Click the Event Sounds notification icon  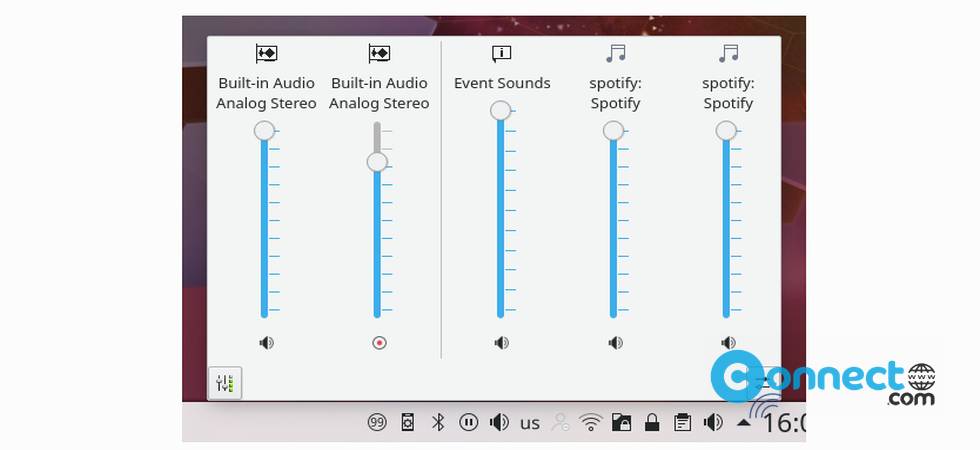[x=501, y=54]
